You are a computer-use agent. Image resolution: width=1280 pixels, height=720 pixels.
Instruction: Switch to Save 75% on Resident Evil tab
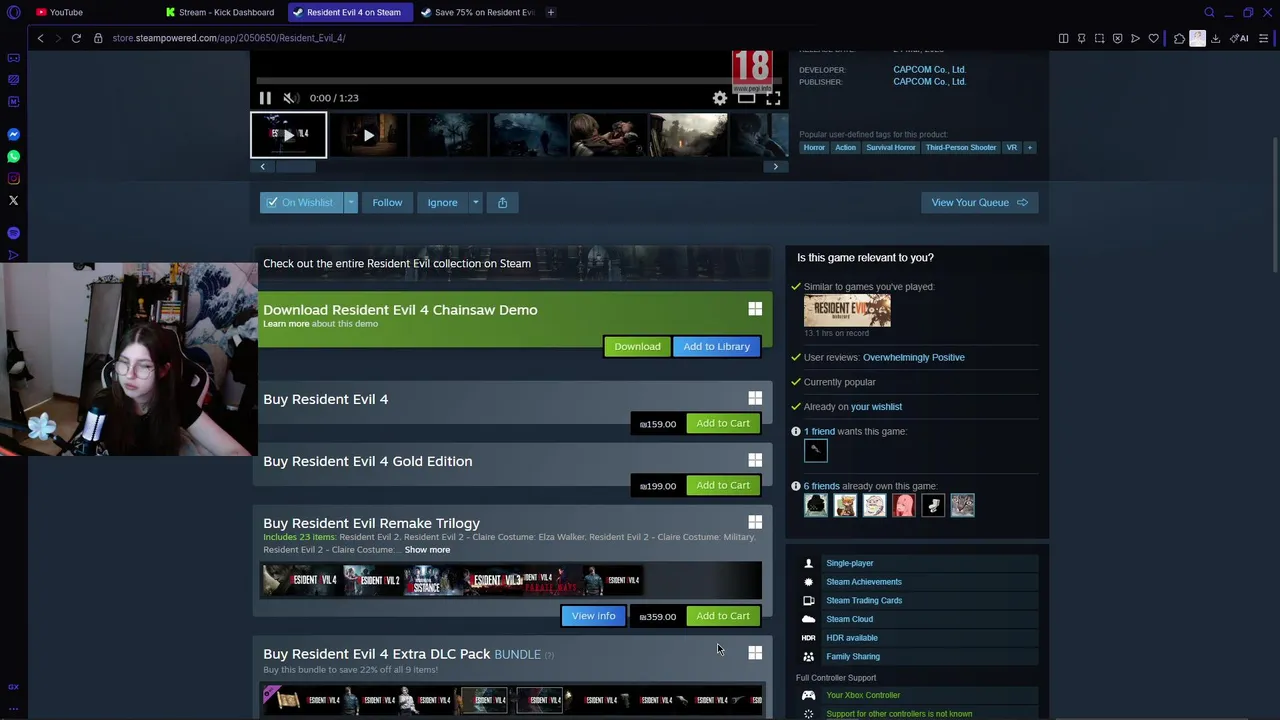pyautogui.click(x=477, y=12)
